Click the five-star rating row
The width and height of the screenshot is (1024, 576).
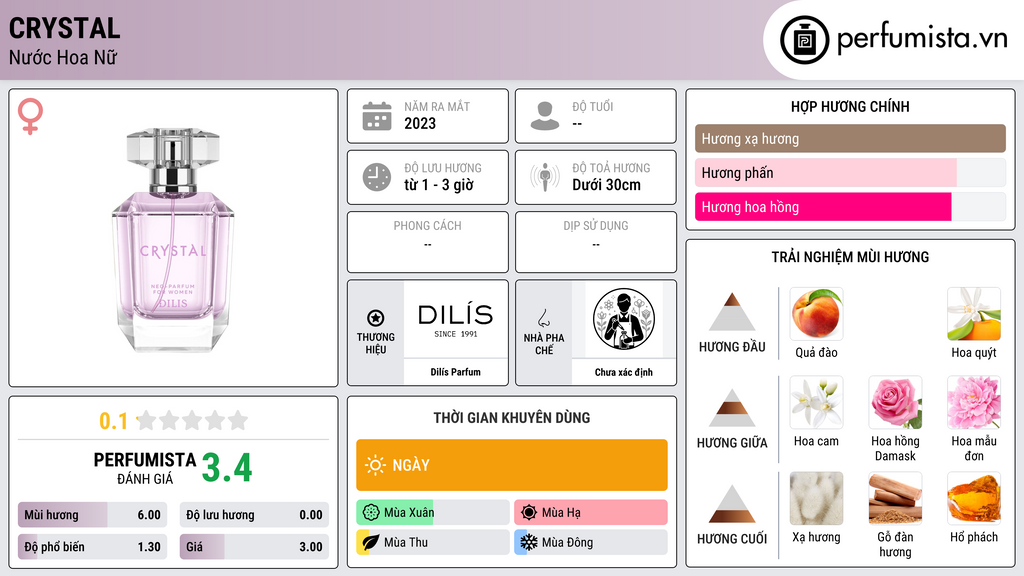tap(193, 421)
